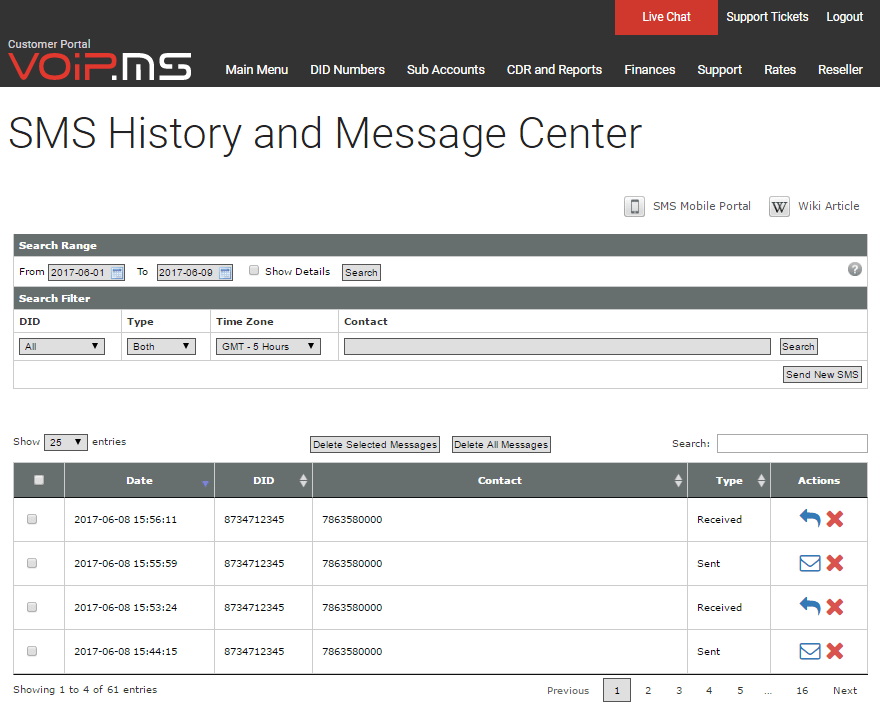880x721 pixels.
Task: Open the DID Numbers menu
Action: point(347,70)
